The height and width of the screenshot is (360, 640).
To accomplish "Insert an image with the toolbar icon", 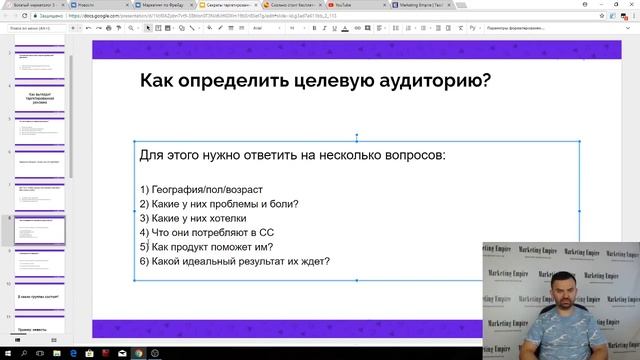I will pyautogui.click(x=168, y=28).
